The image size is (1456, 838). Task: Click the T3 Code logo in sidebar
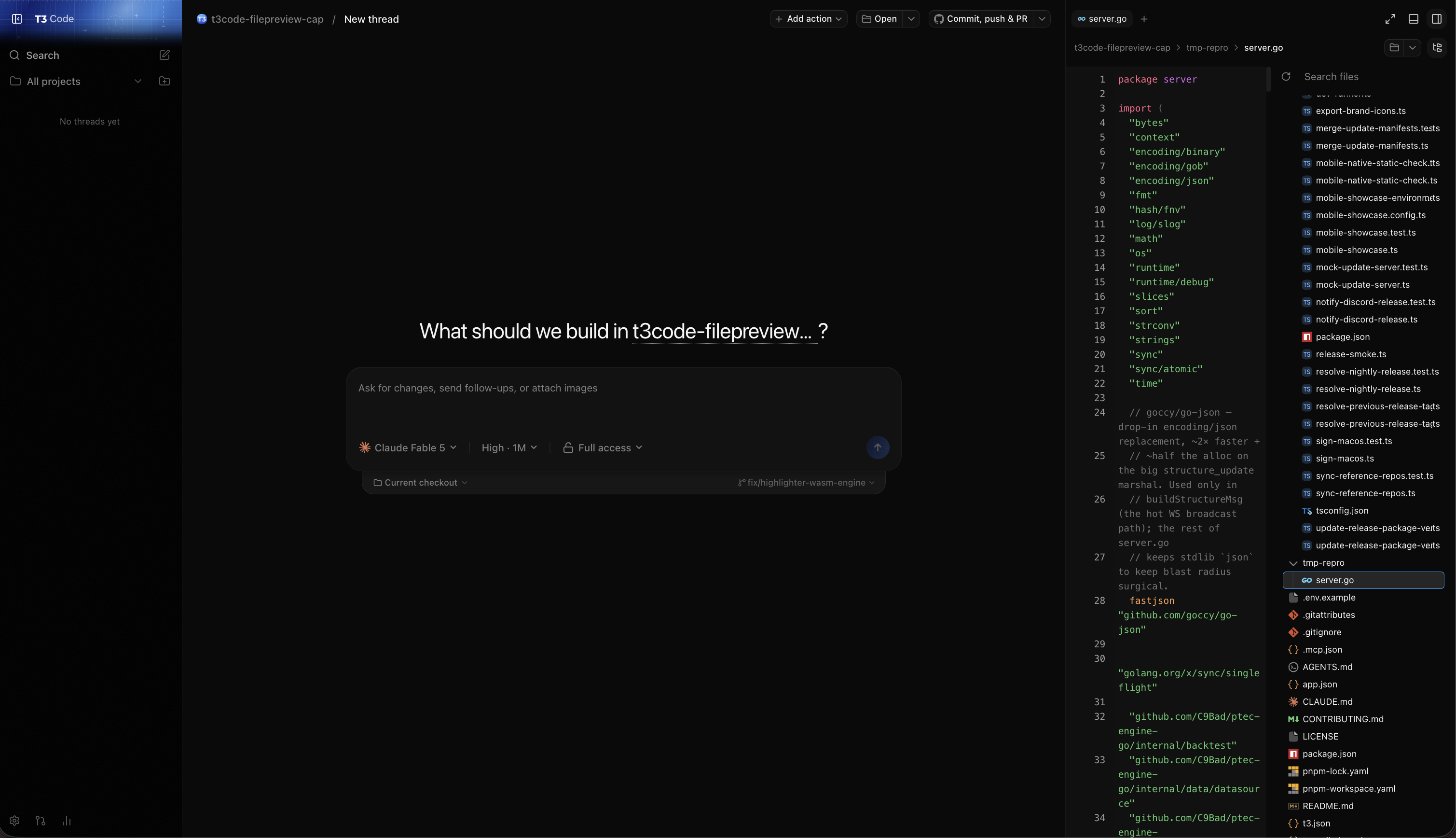pyautogui.click(x=54, y=19)
